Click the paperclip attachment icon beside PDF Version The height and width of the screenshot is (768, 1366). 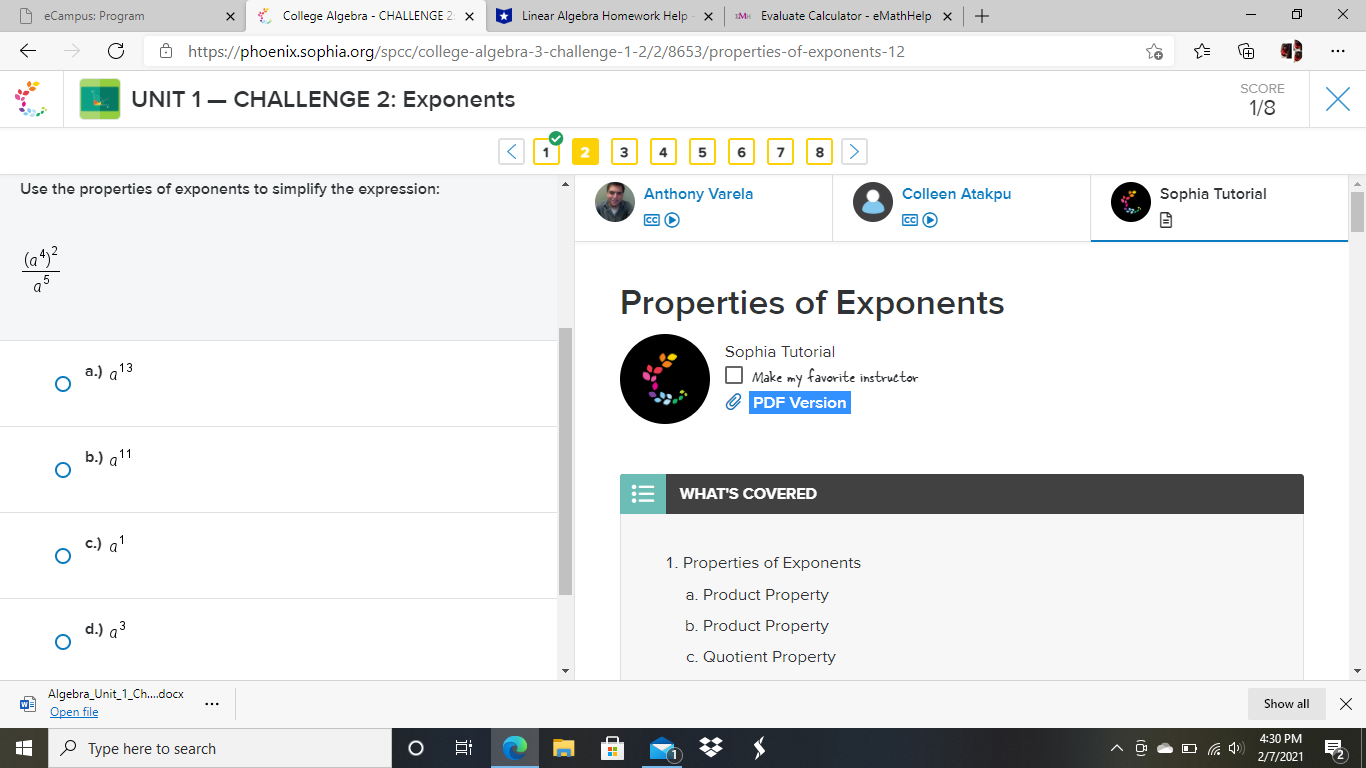735,402
